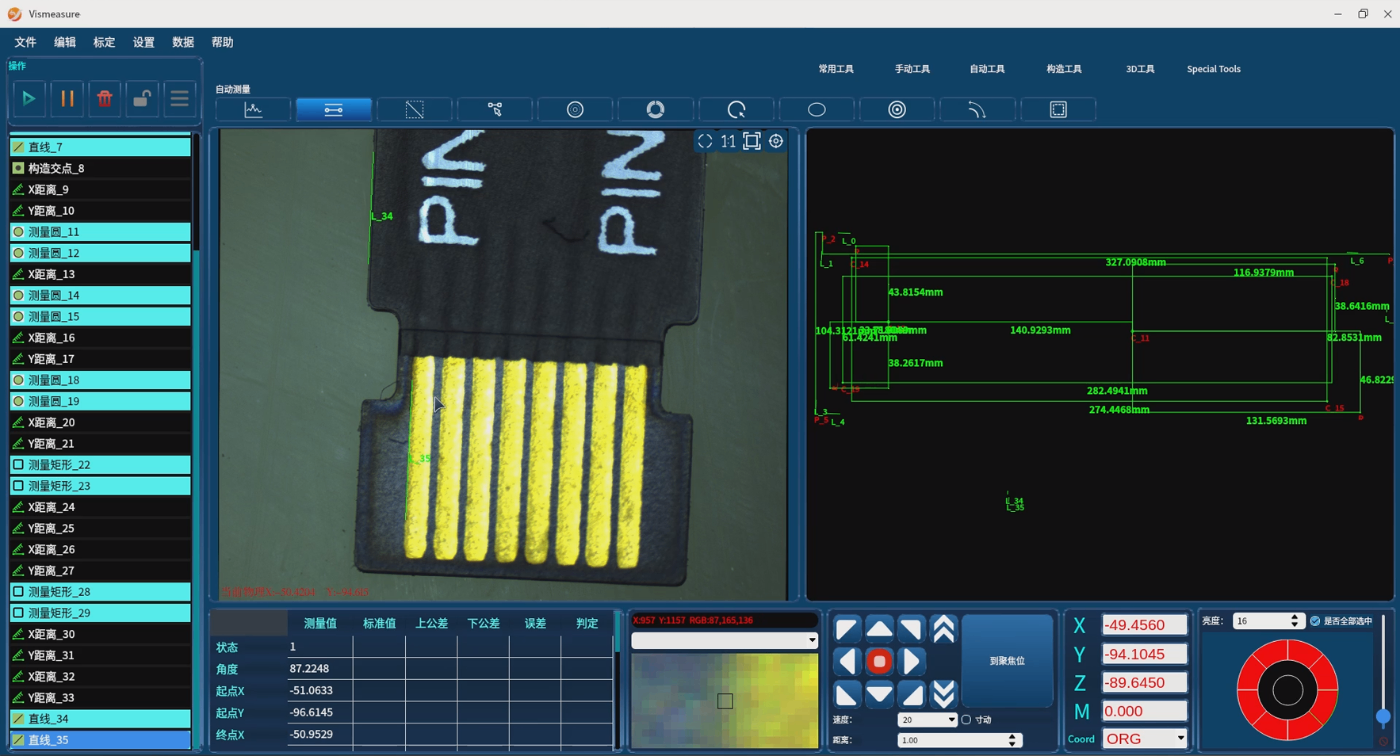Uncheck the 是否全部选中 checkbox
Image resolution: width=1400 pixels, height=756 pixels.
(1315, 621)
